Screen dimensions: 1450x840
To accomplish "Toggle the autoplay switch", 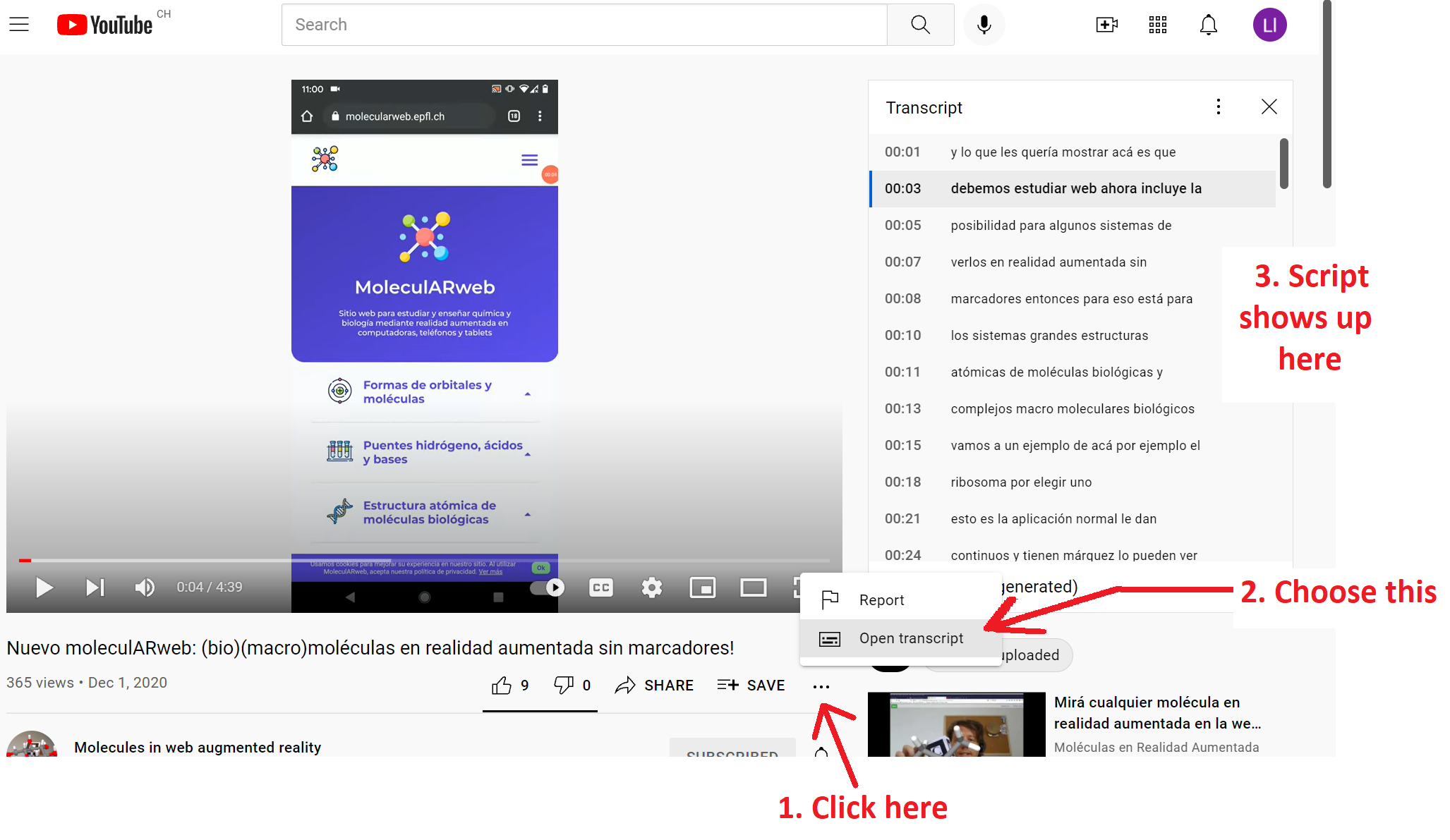I will pyautogui.click(x=548, y=587).
